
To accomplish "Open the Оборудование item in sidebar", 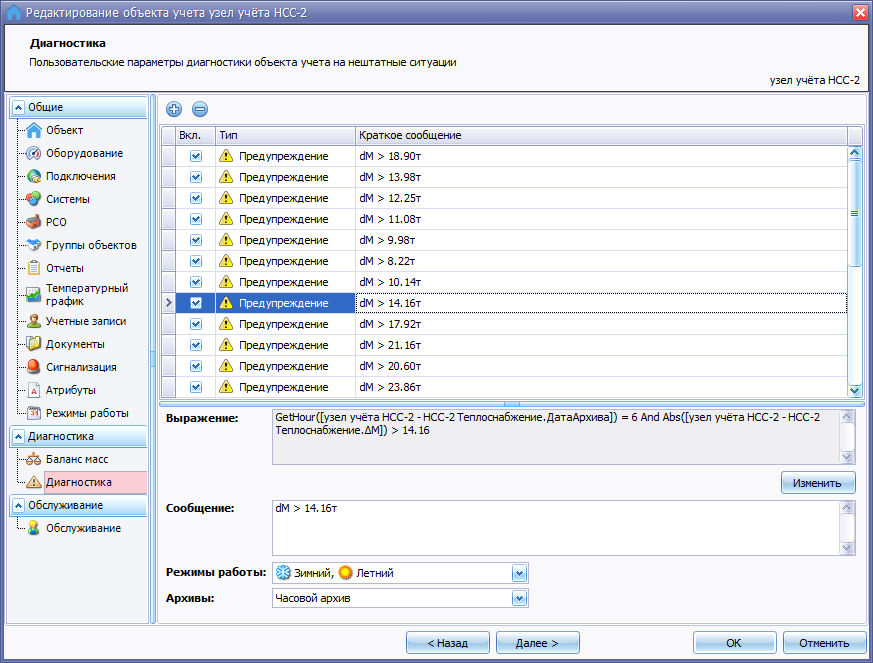I will [x=84, y=153].
